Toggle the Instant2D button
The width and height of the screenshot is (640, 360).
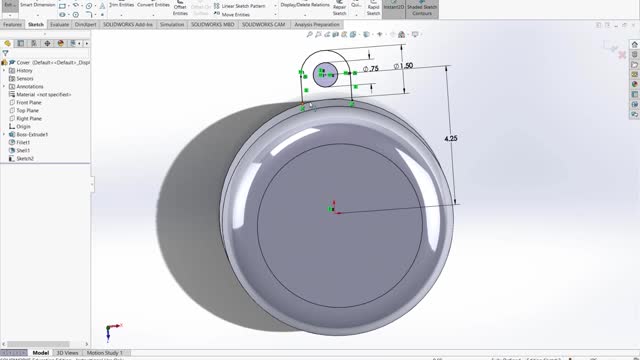coord(394,8)
